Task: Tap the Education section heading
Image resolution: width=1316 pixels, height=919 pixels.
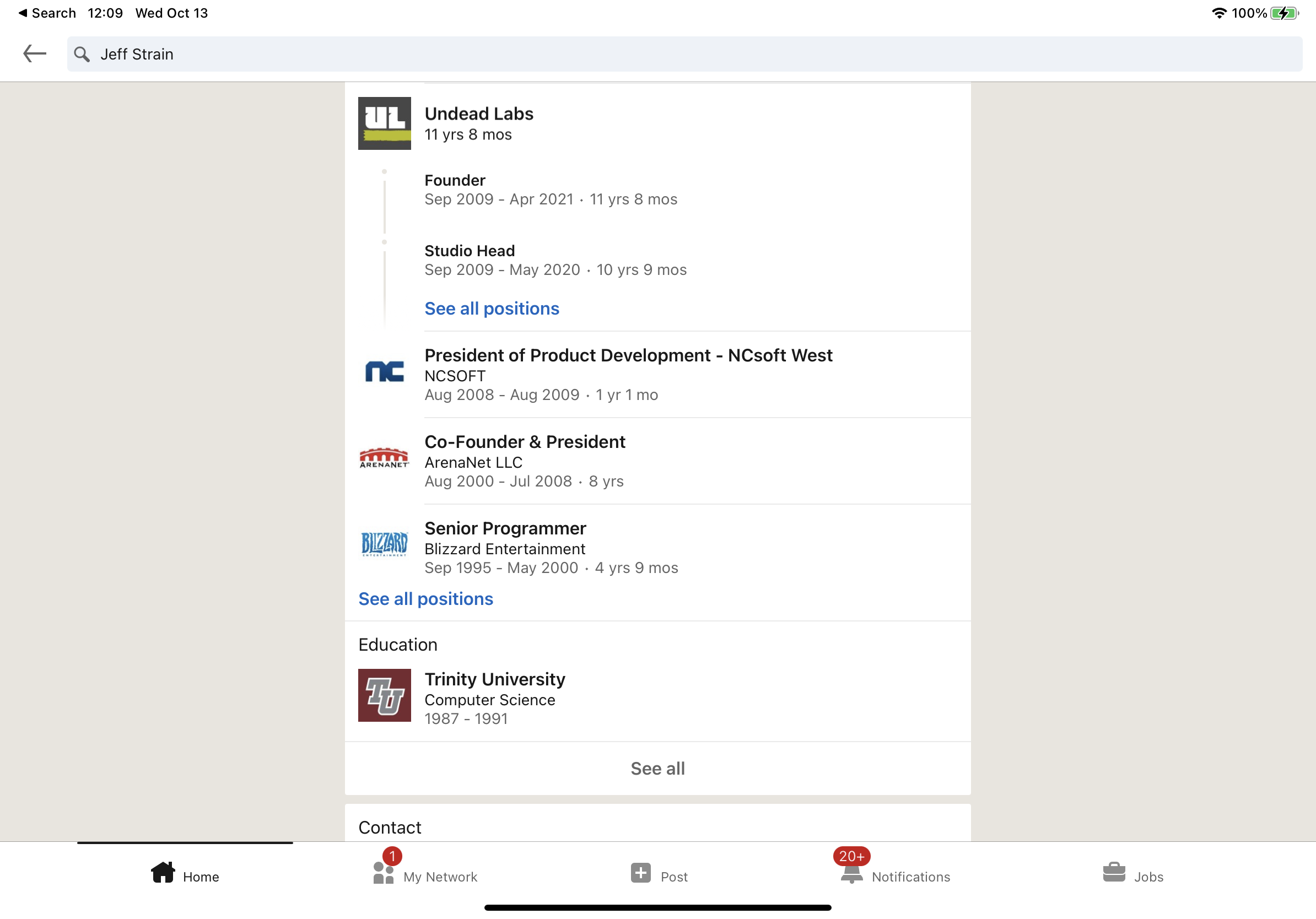Action: pos(398,645)
